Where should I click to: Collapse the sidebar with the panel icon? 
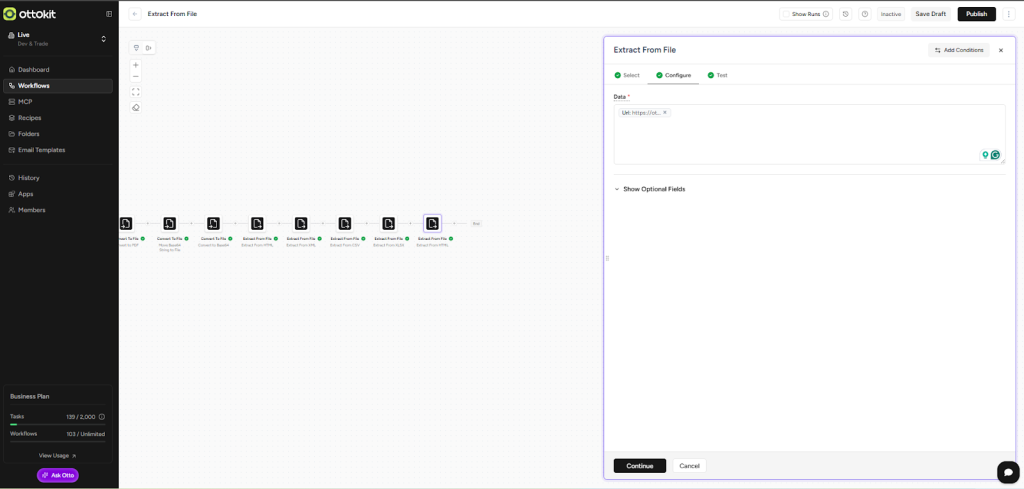[109, 14]
